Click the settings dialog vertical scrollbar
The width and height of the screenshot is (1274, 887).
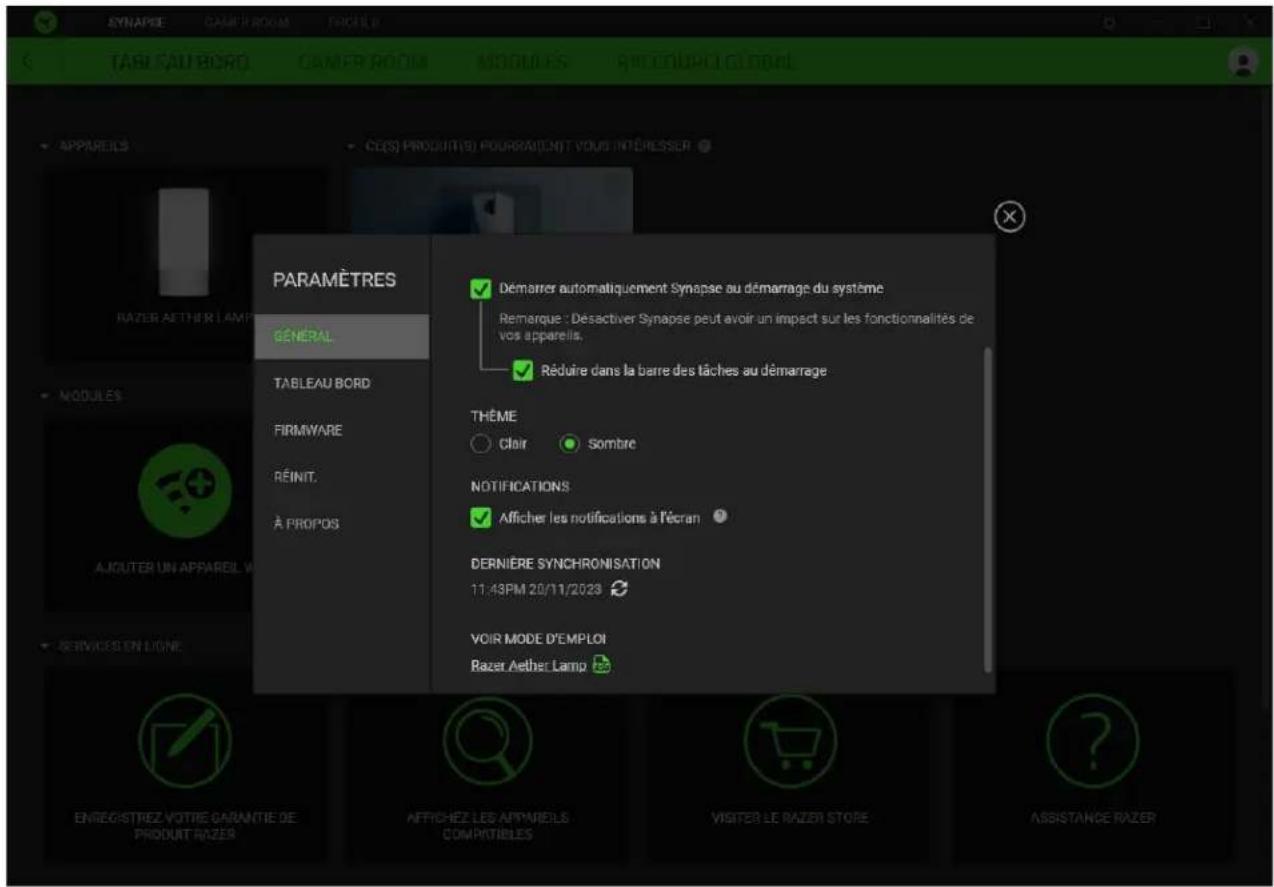point(988,509)
